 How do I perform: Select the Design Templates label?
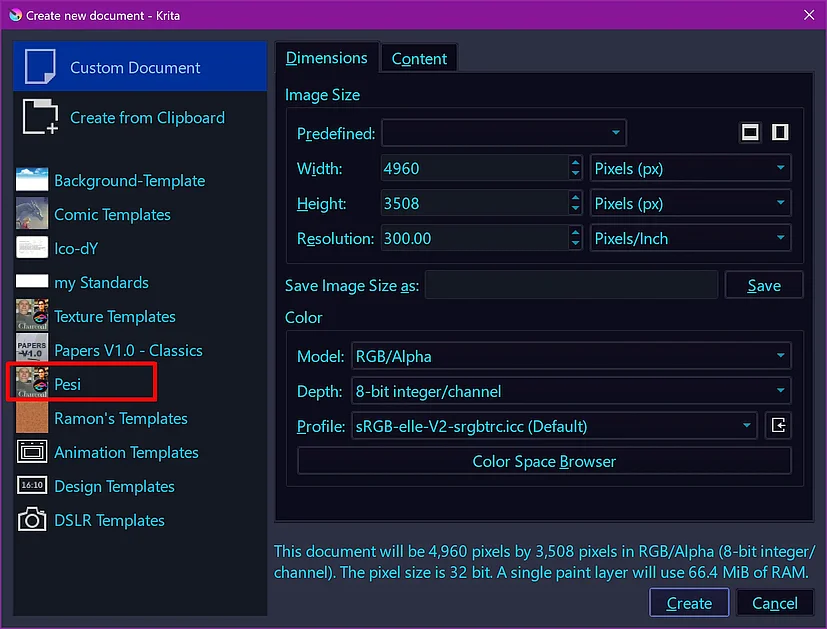click(114, 486)
